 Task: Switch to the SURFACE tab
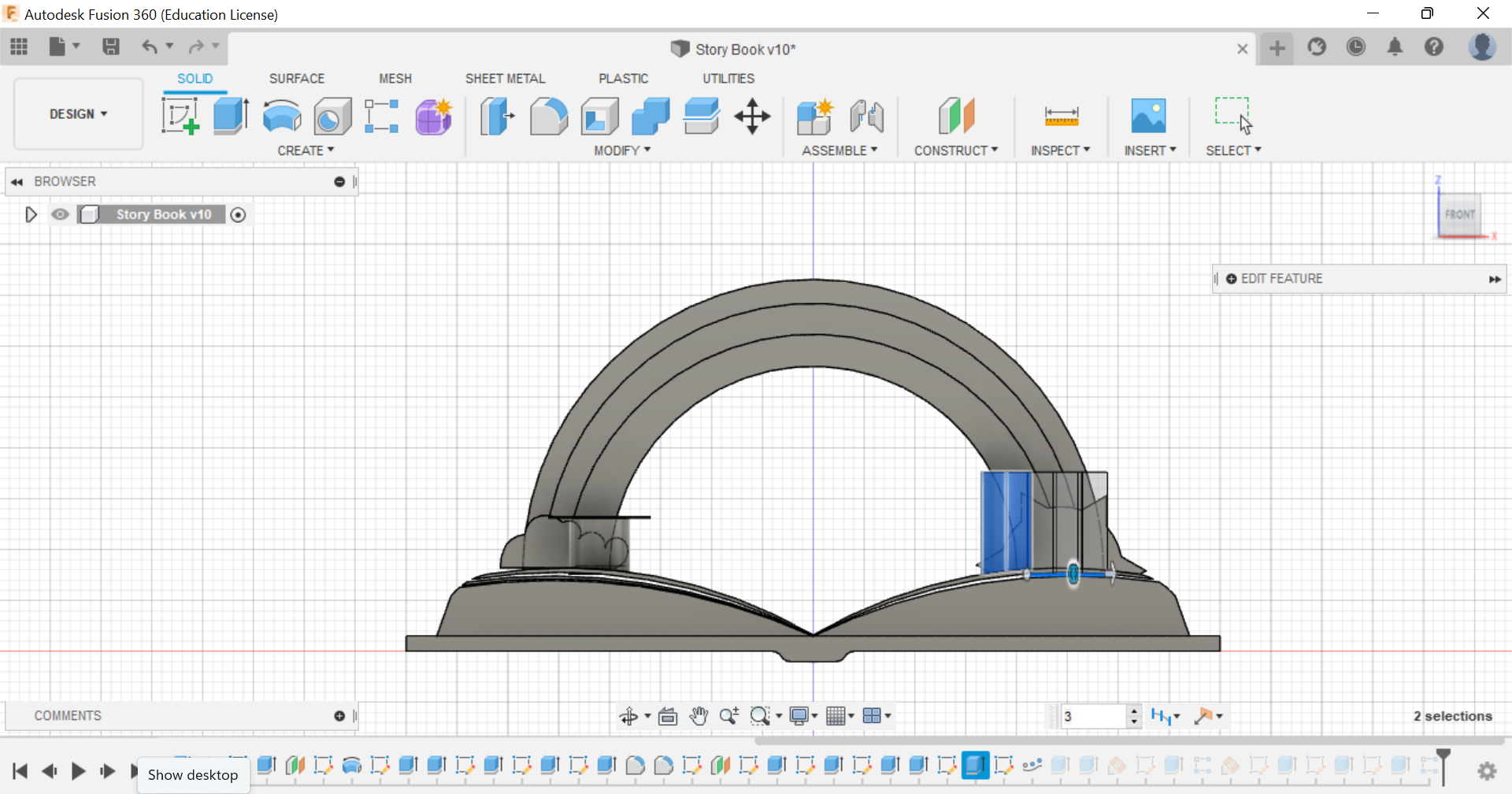tap(296, 79)
